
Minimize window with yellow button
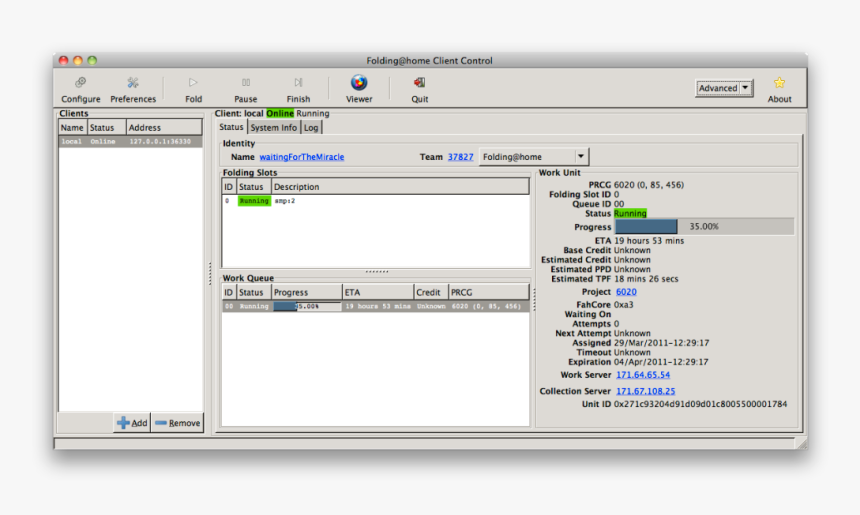coord(78,60)
